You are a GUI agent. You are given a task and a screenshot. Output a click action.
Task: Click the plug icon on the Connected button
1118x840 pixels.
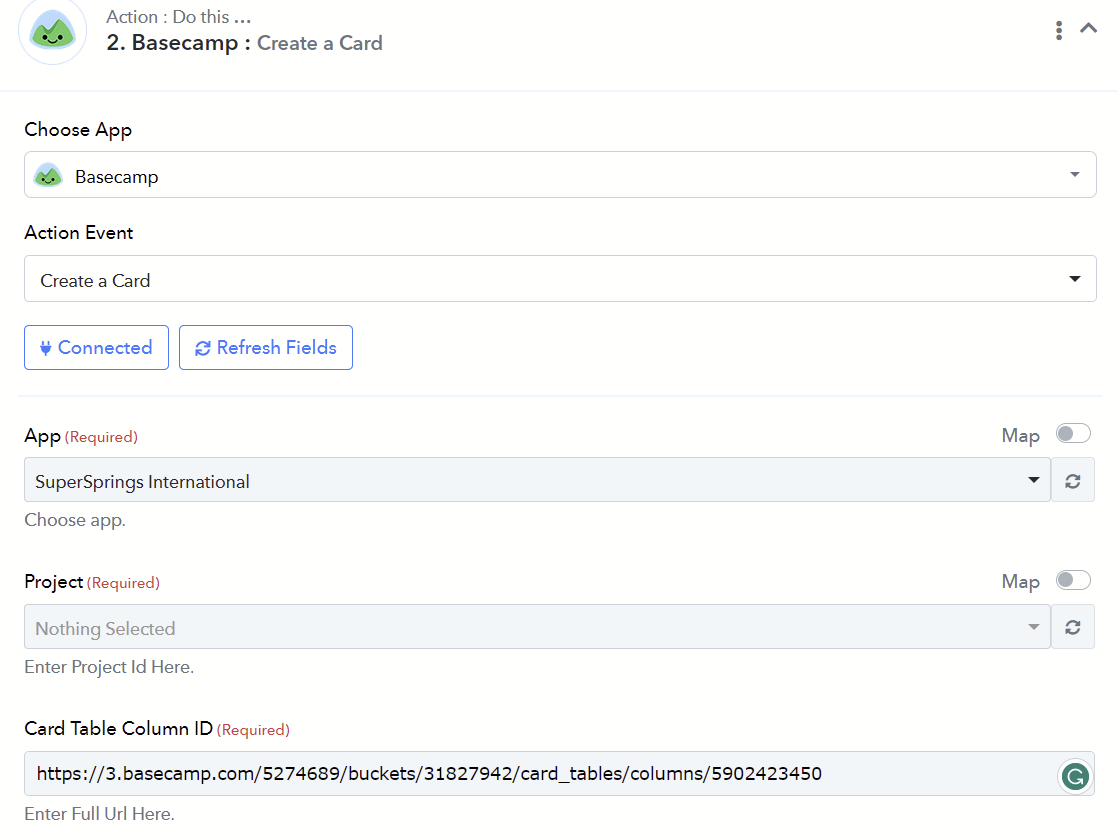pos(46,348)
